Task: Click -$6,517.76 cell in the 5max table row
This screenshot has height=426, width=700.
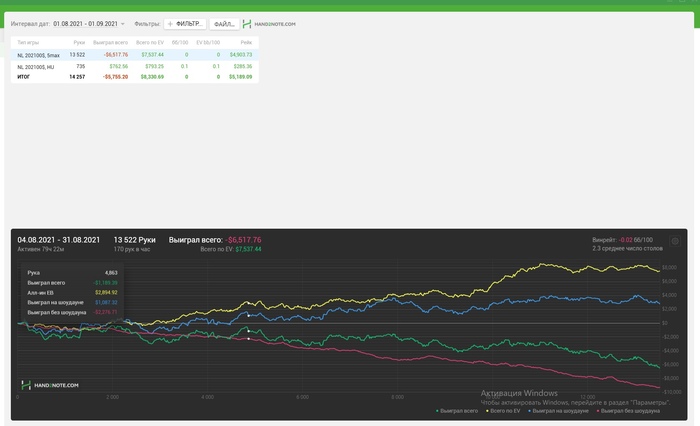Action: [x=116, y=55]
